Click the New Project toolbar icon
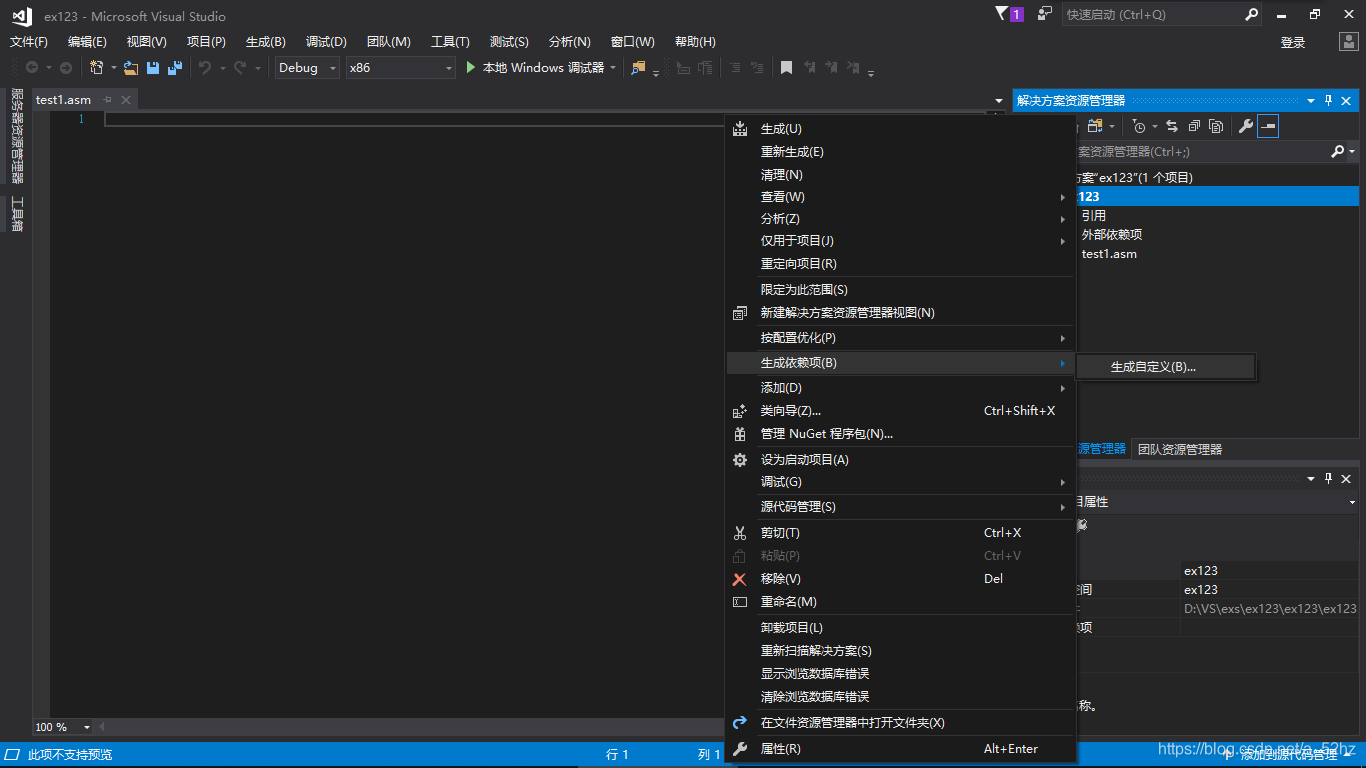The image size is (1366, 768). [97, 68]
